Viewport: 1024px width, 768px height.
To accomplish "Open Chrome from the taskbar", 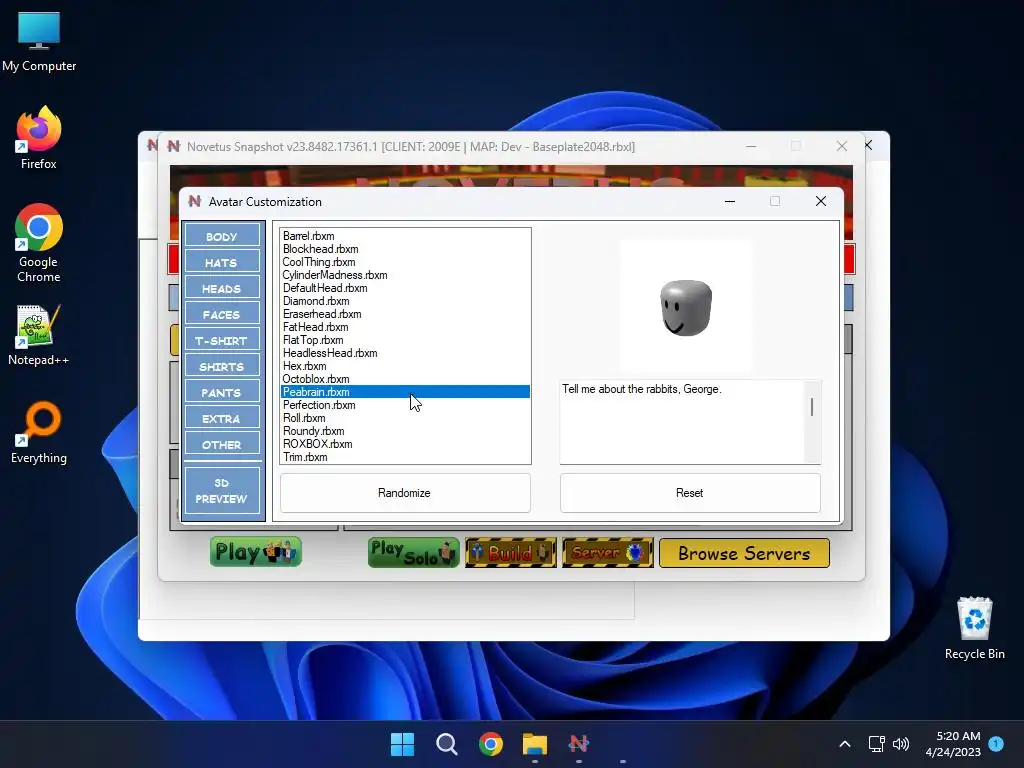I will point(491,744).
